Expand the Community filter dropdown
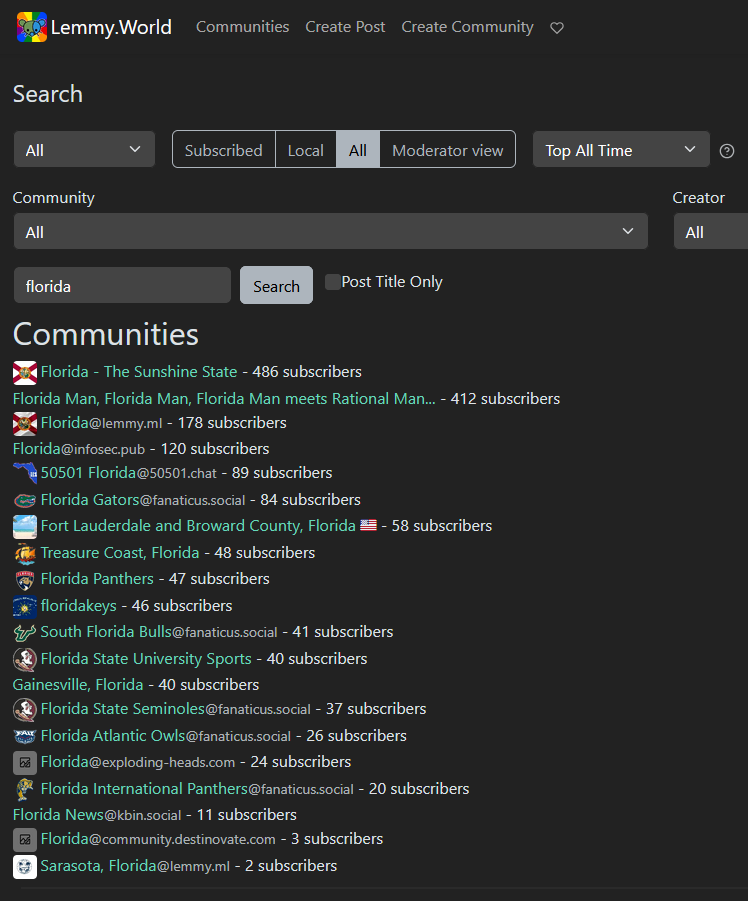Viewport: 748px width, 901px height. (x=330, y=232)
